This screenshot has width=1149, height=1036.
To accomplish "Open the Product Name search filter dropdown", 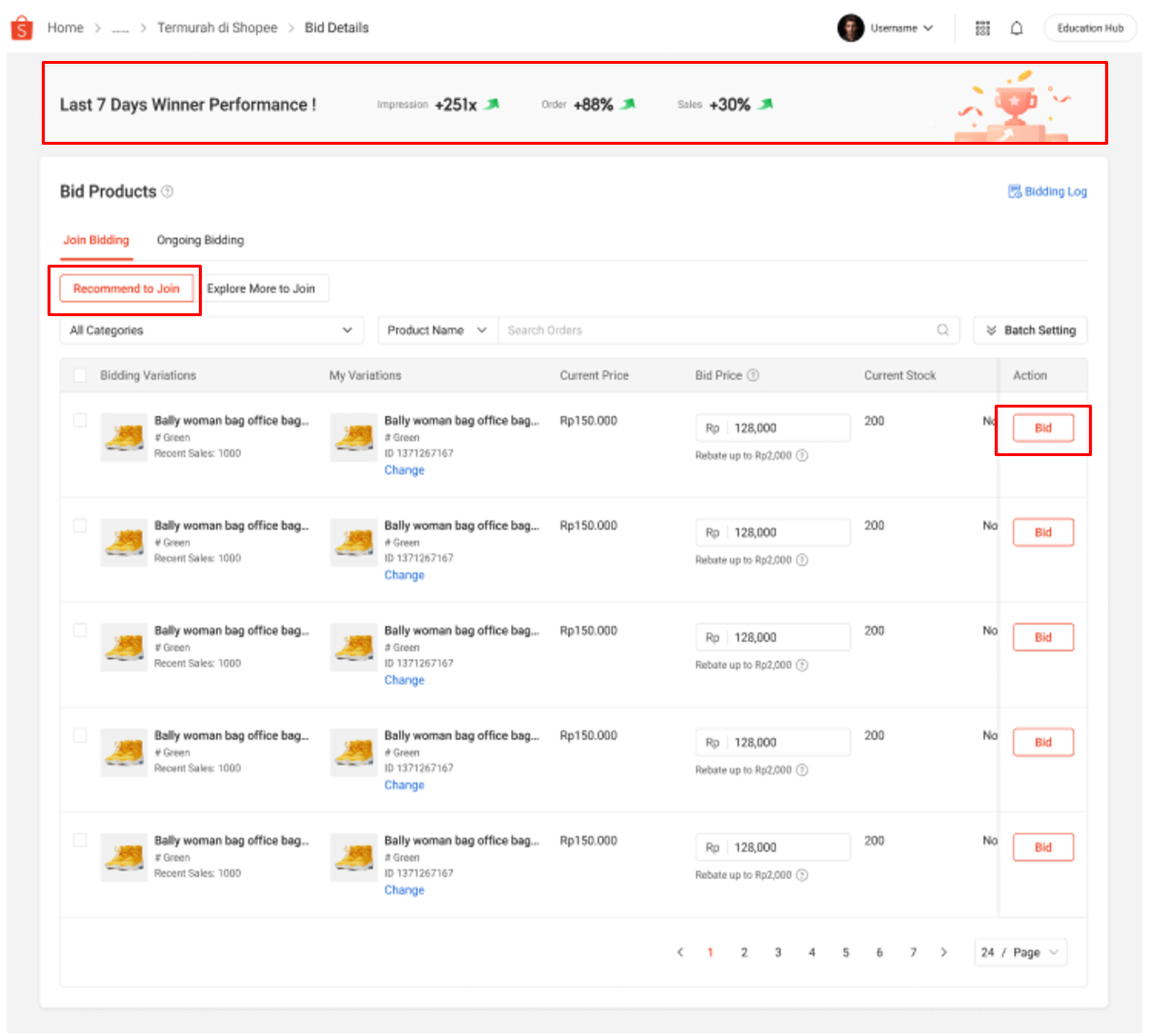I will point(437,329).
